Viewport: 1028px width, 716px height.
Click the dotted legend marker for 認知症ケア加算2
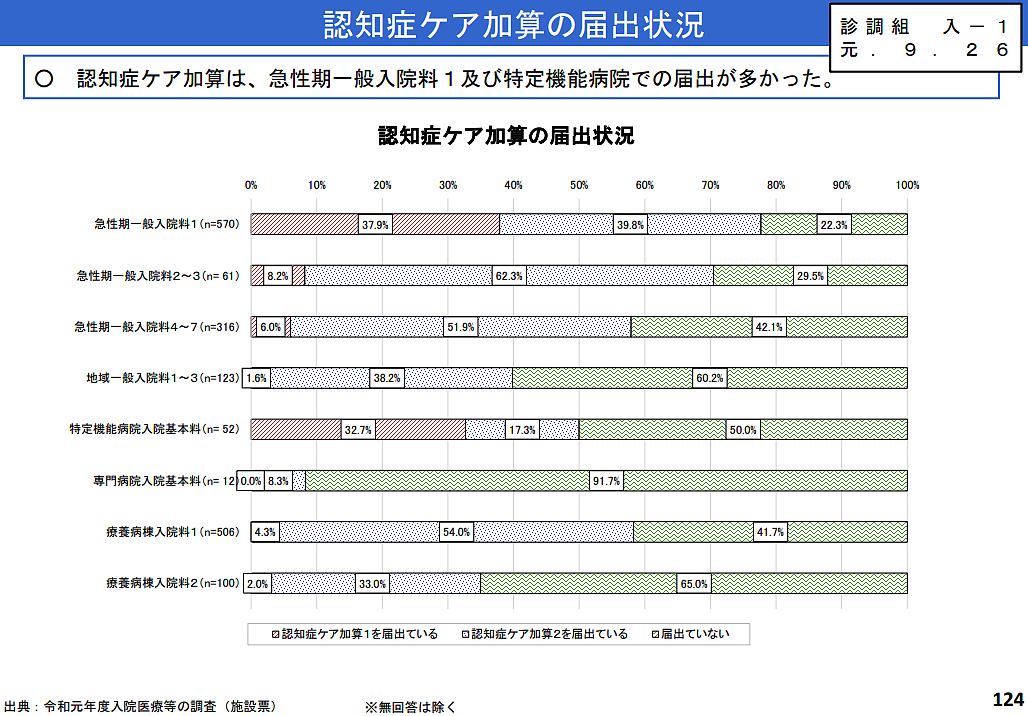coord(465,634)
